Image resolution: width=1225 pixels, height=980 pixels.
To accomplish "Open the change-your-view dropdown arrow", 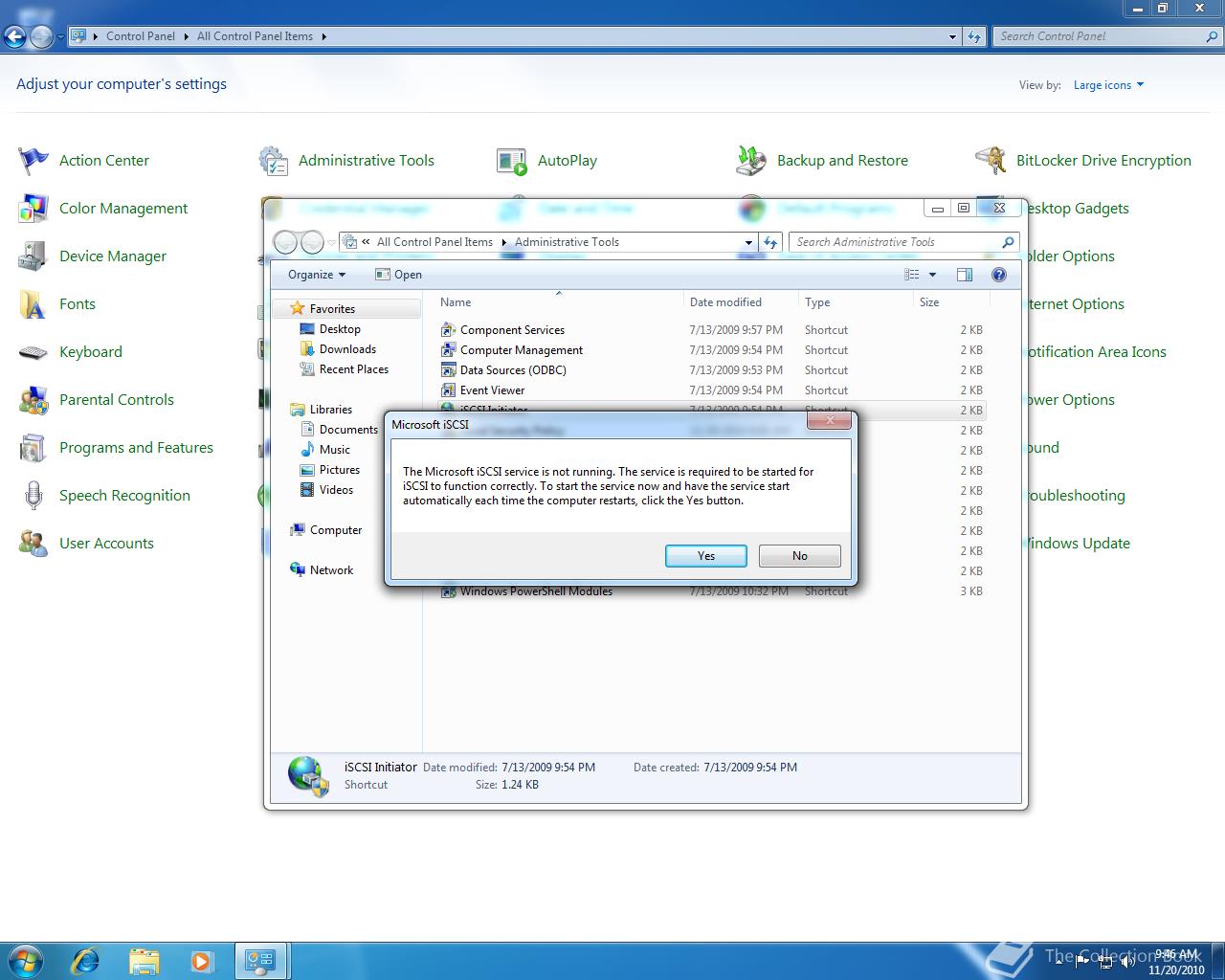I will (x=932, y=275).
